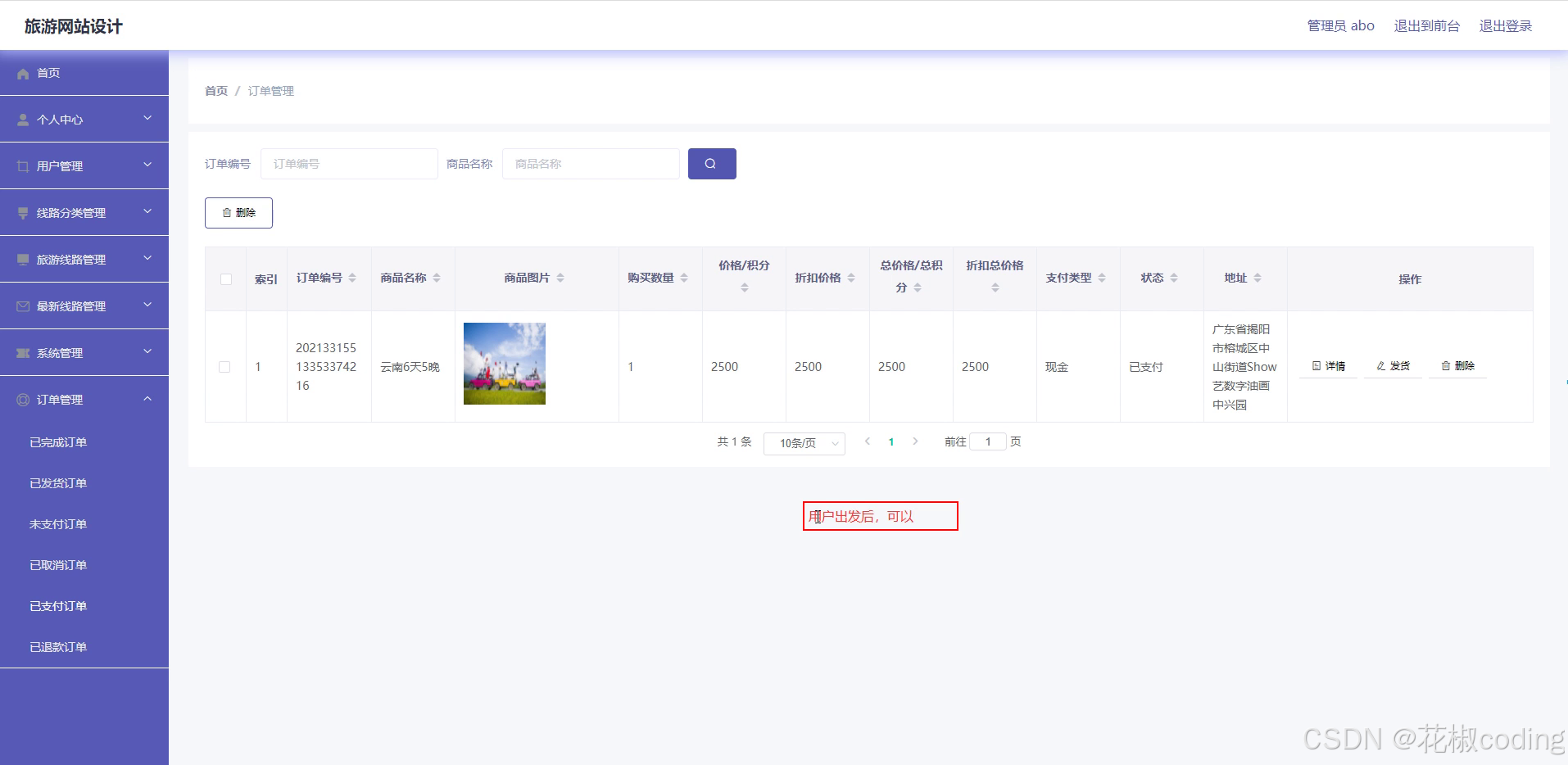Click 删除 in the order row actions

click(x=1458, y=366)
